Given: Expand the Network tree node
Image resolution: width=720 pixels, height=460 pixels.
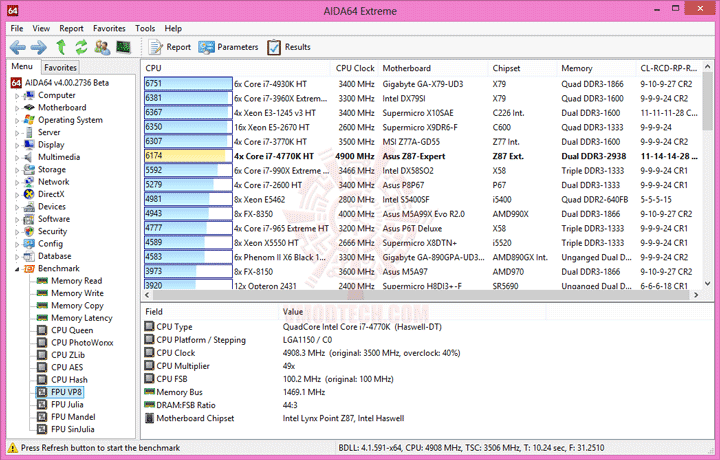Looking at the screenshot, I should pos(17,183).
